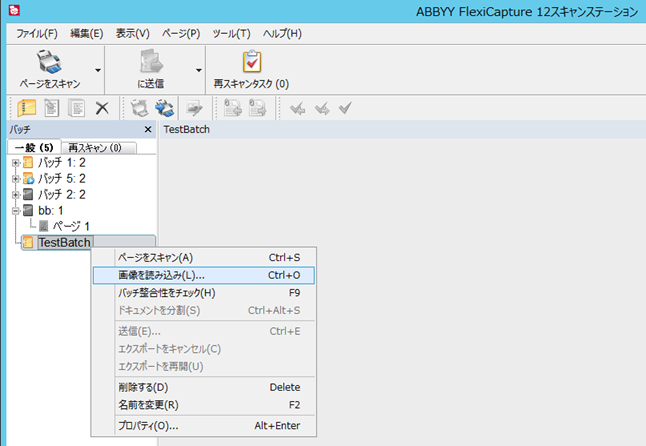Screen dimensions: 646x446
Task: Click the stacked documents page icon
Action: pos(76,108)
